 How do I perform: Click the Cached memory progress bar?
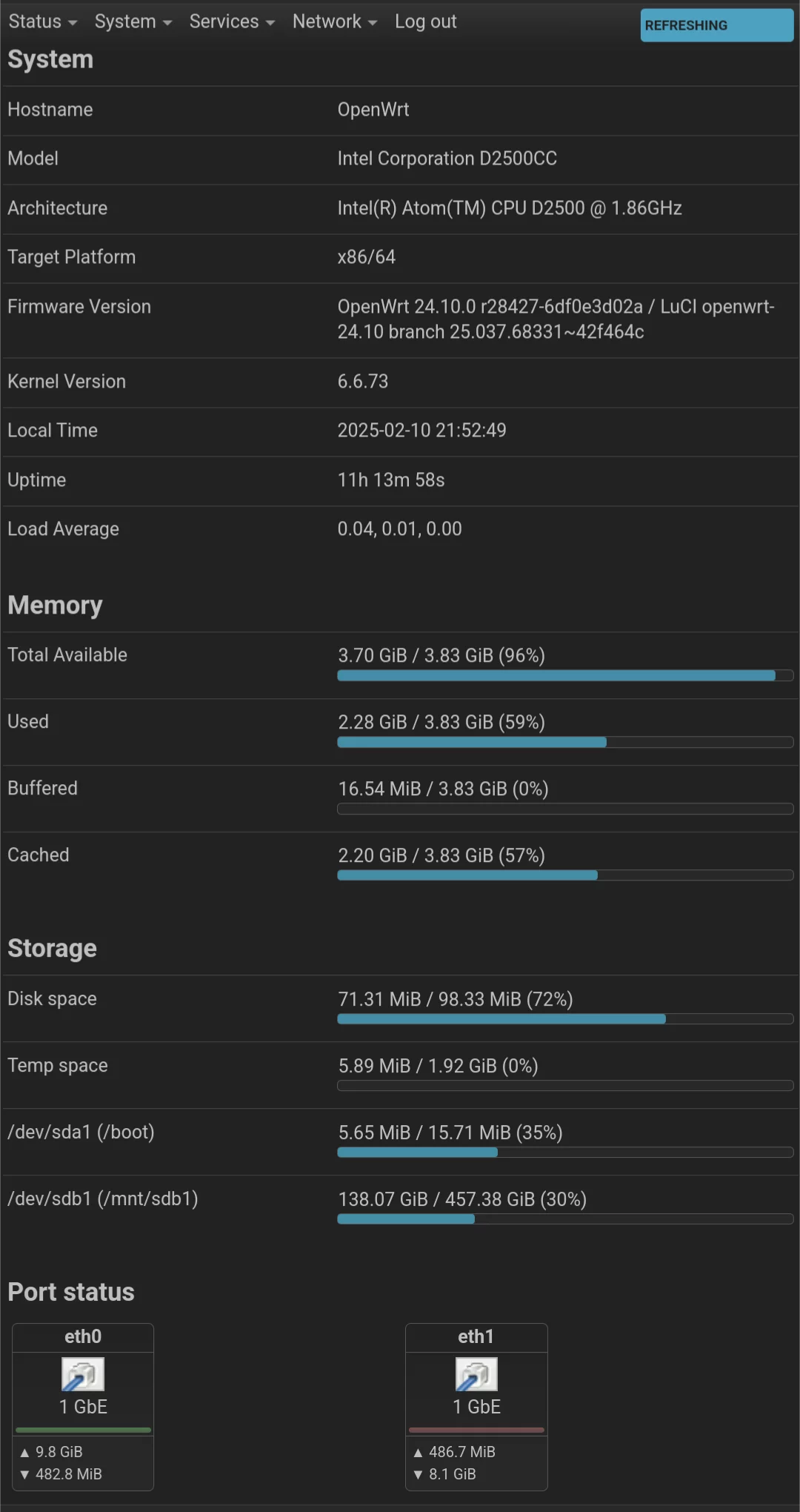[x=565, y=875]
